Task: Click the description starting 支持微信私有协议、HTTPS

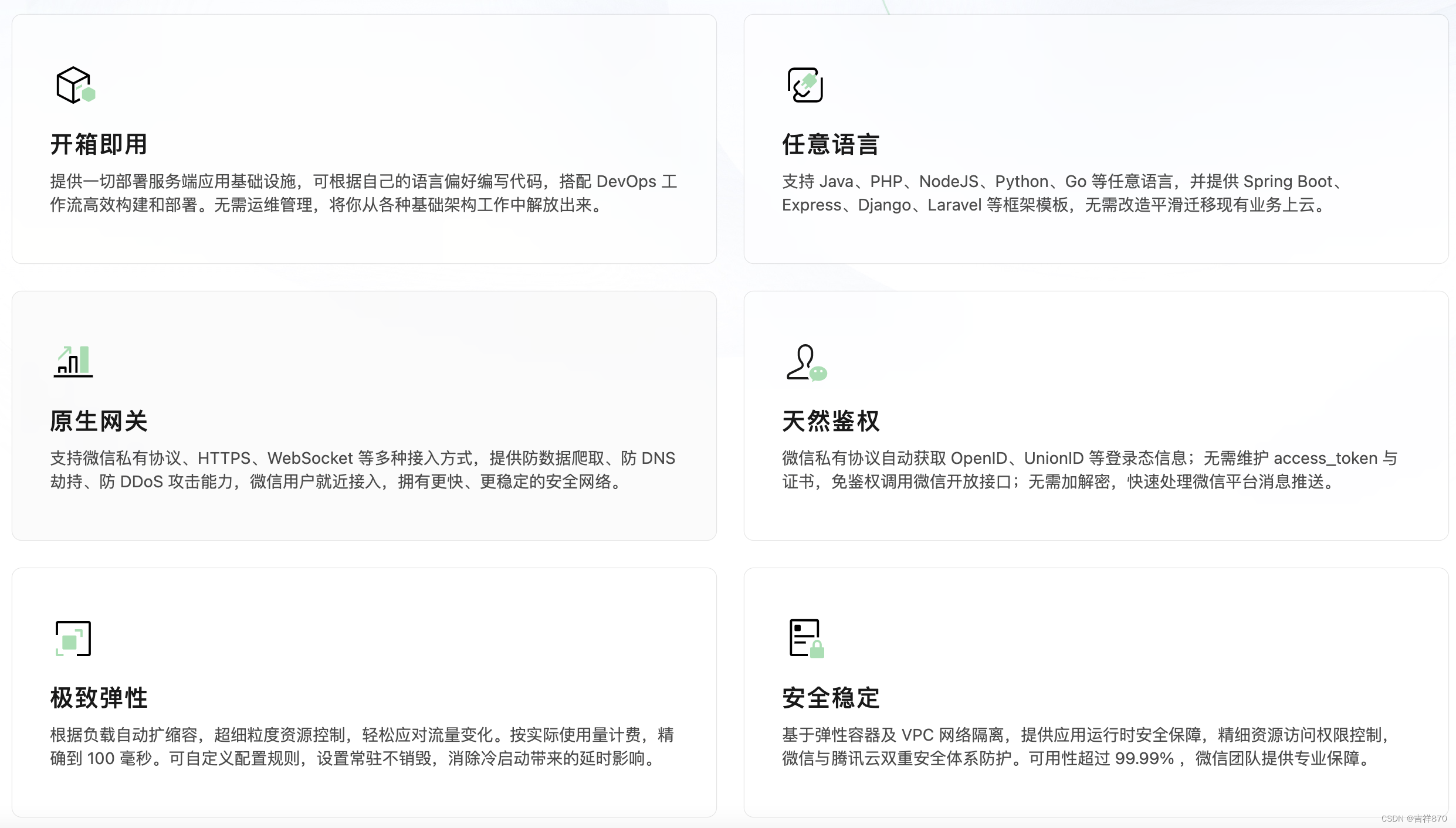Action: [x=363, y=470]
